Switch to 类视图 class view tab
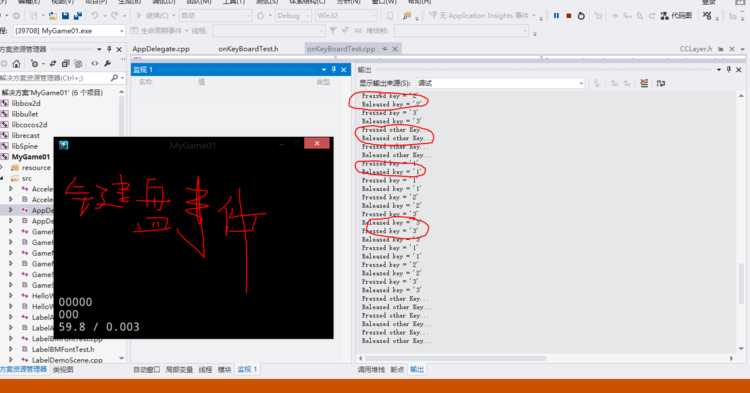The height and width of the screenshot is (393, 750). (x=63, y=370)
